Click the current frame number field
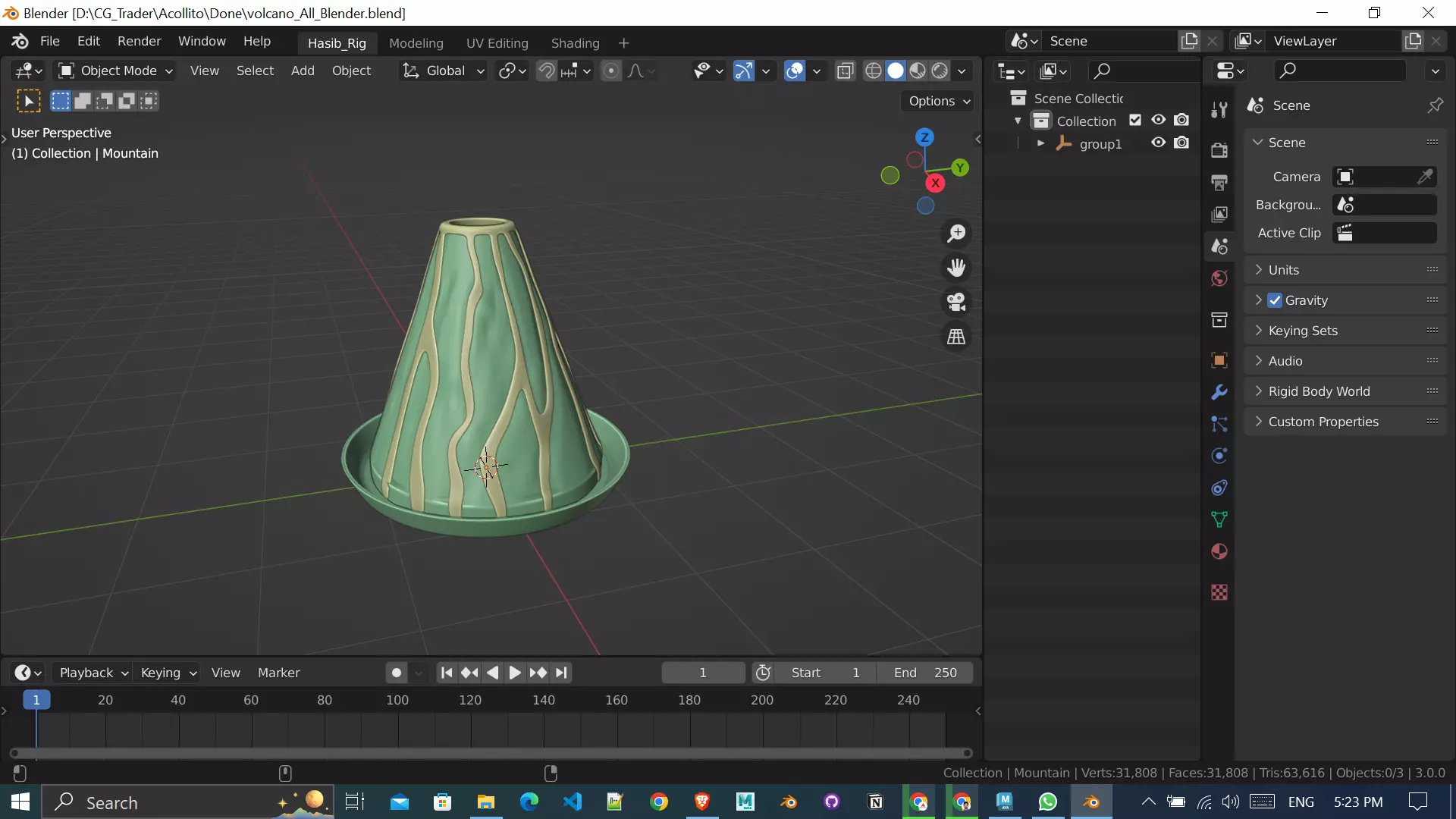This screenshot has height=819, width=1456. (x=703, y=673)
